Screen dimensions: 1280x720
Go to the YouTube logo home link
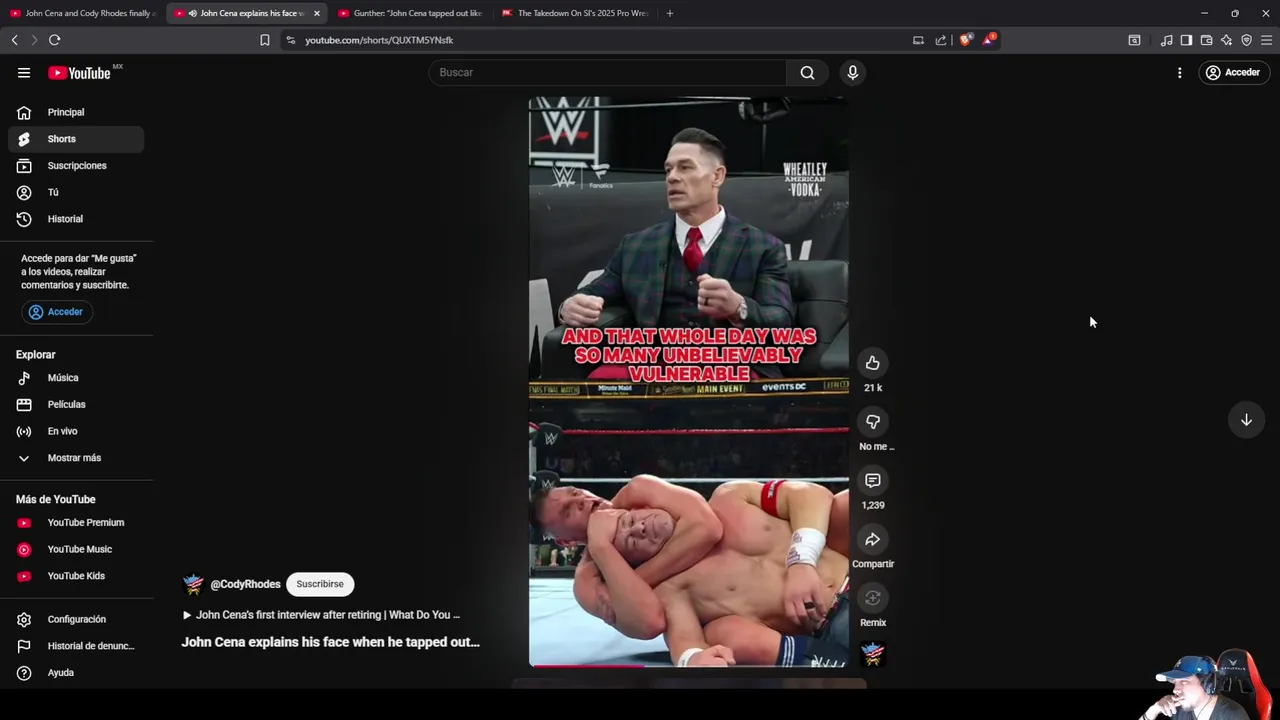(x=79, y=73)
